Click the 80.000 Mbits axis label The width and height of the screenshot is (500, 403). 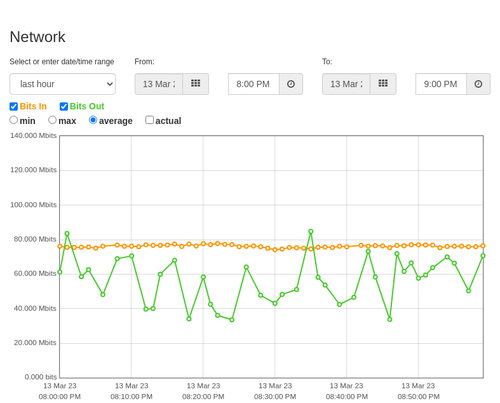(35, 239)
